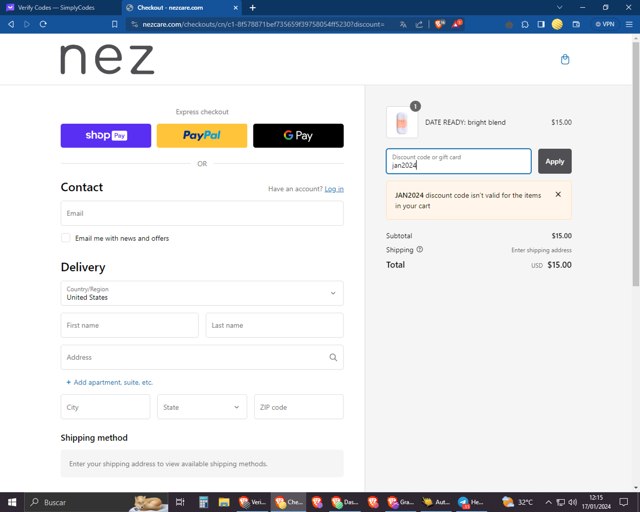
Task: Open the notification center icon
Action: point(623,502)
